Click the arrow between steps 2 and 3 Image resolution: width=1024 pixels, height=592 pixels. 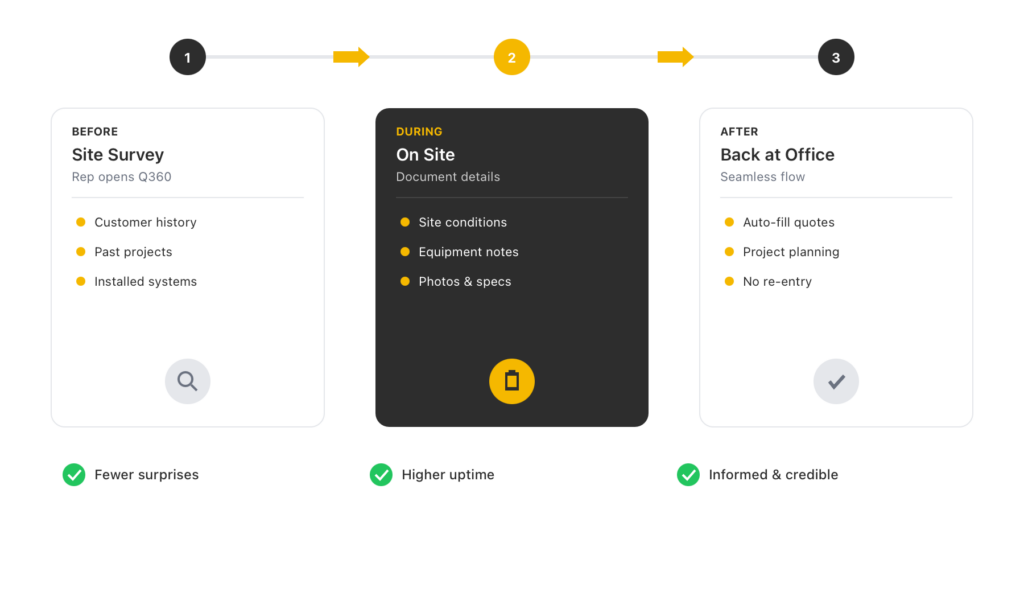click(675, 57)
